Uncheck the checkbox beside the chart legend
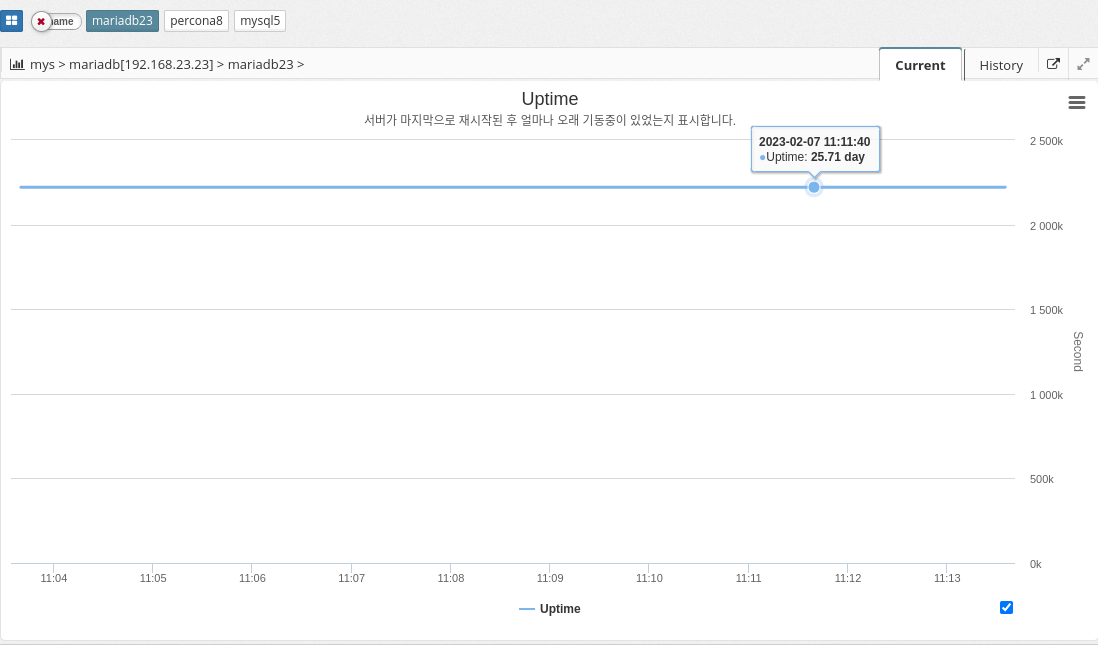1098x645 pixels. pos(1006,607)
